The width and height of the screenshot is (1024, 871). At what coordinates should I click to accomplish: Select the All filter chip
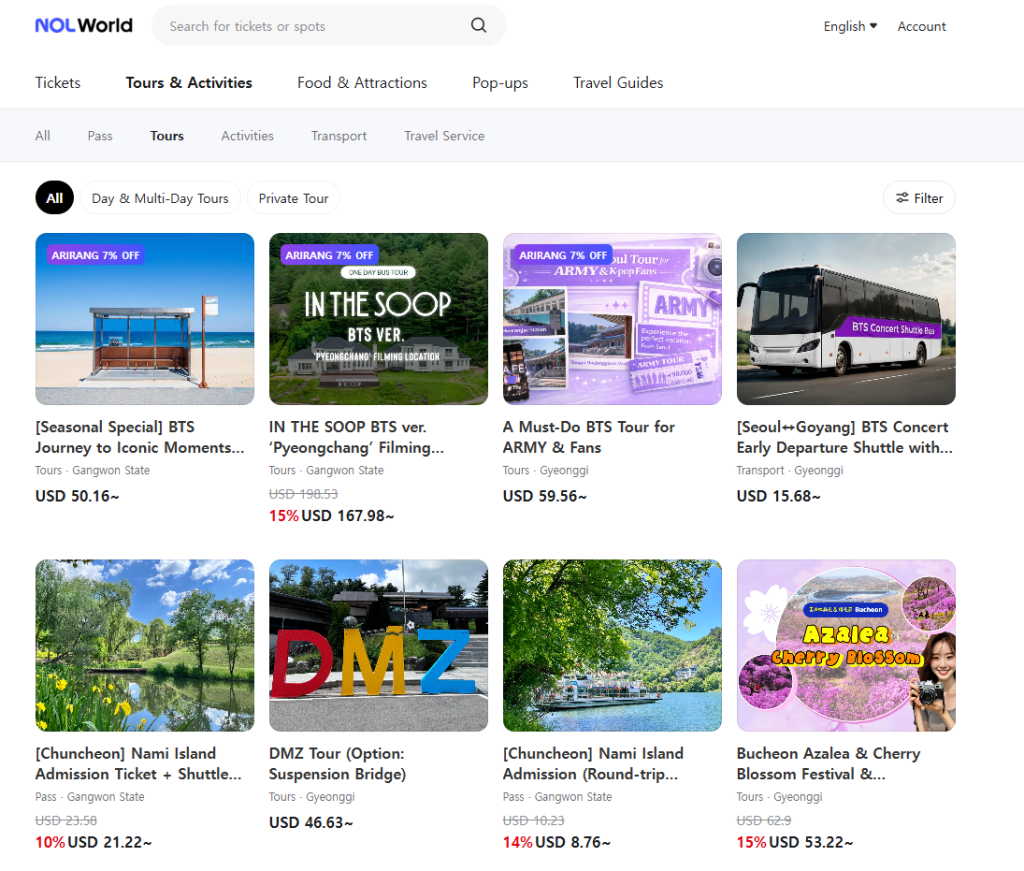[54, 198]
